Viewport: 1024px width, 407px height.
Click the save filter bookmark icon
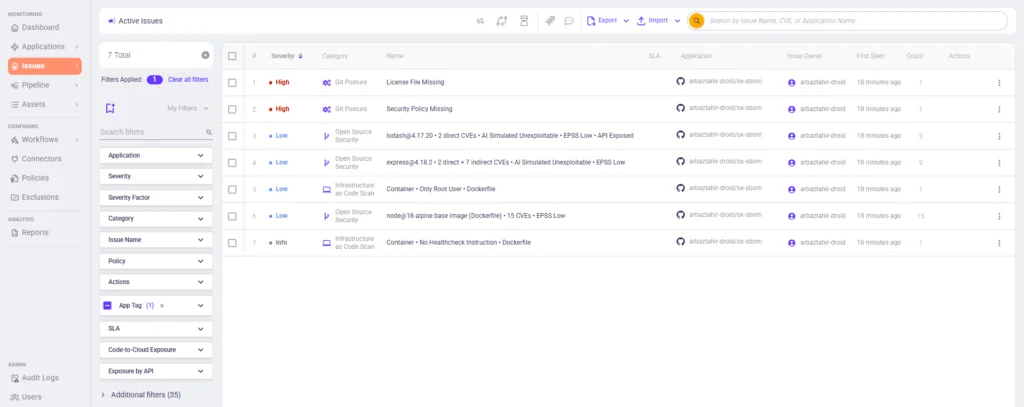tap(110, 108)
